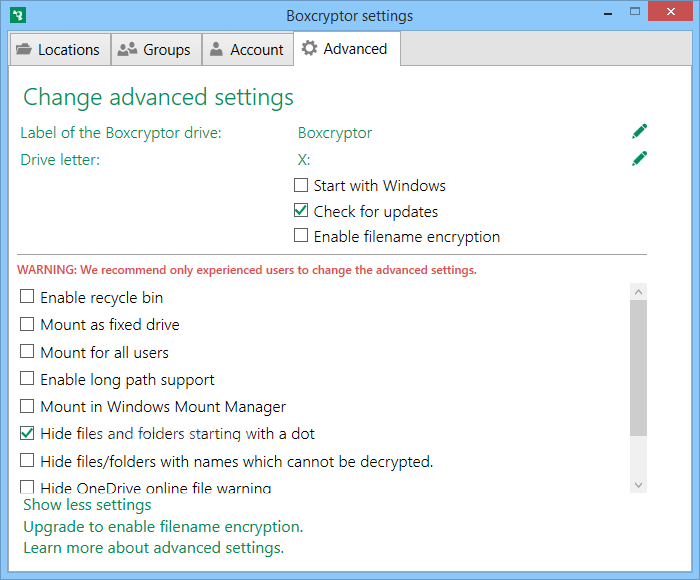Screen dimensions: 700x580
Task: Open the Account tab
Action: tap(247, 49)
